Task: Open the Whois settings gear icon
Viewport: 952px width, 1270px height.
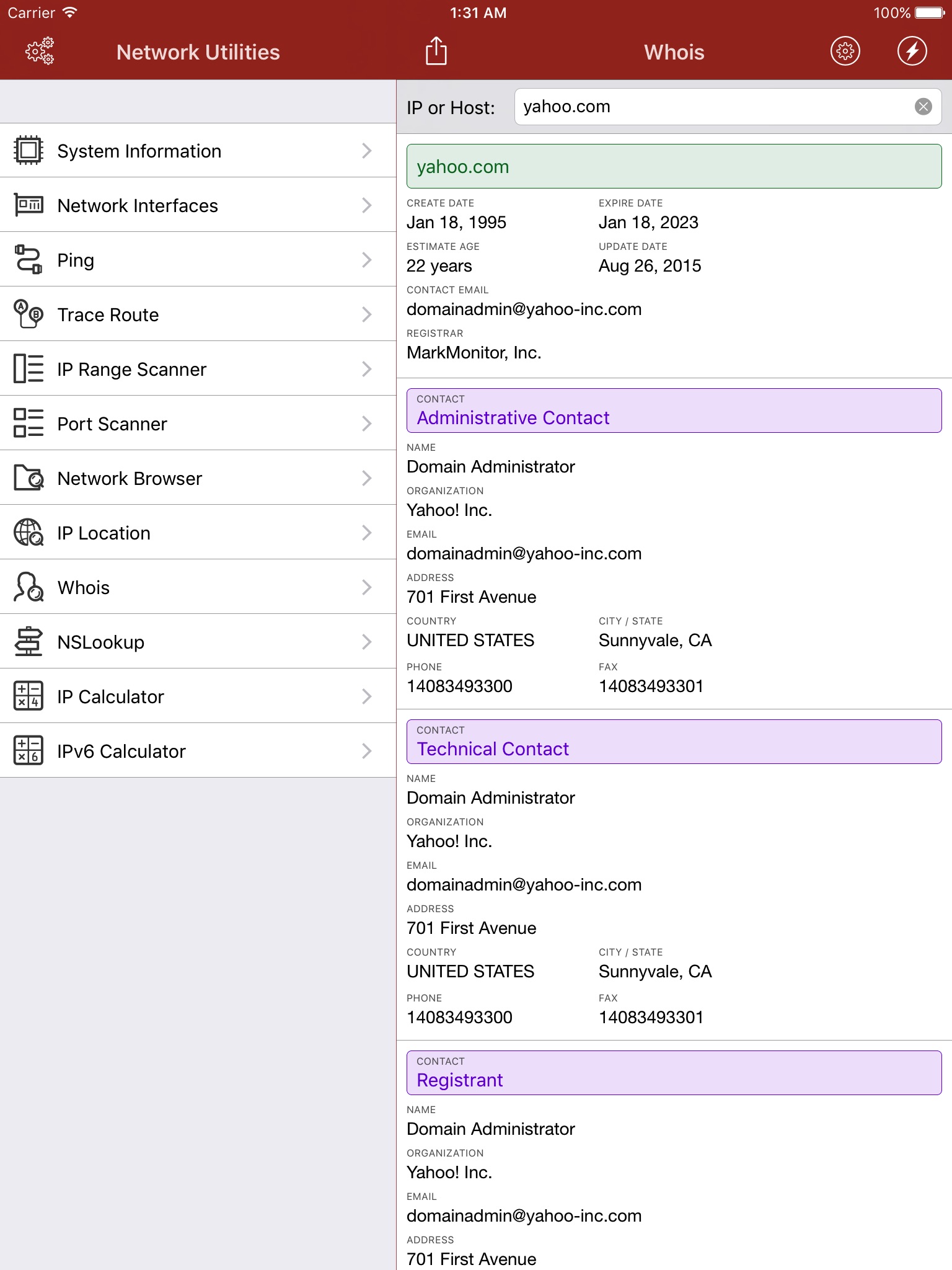Action: tap(845, 51)
